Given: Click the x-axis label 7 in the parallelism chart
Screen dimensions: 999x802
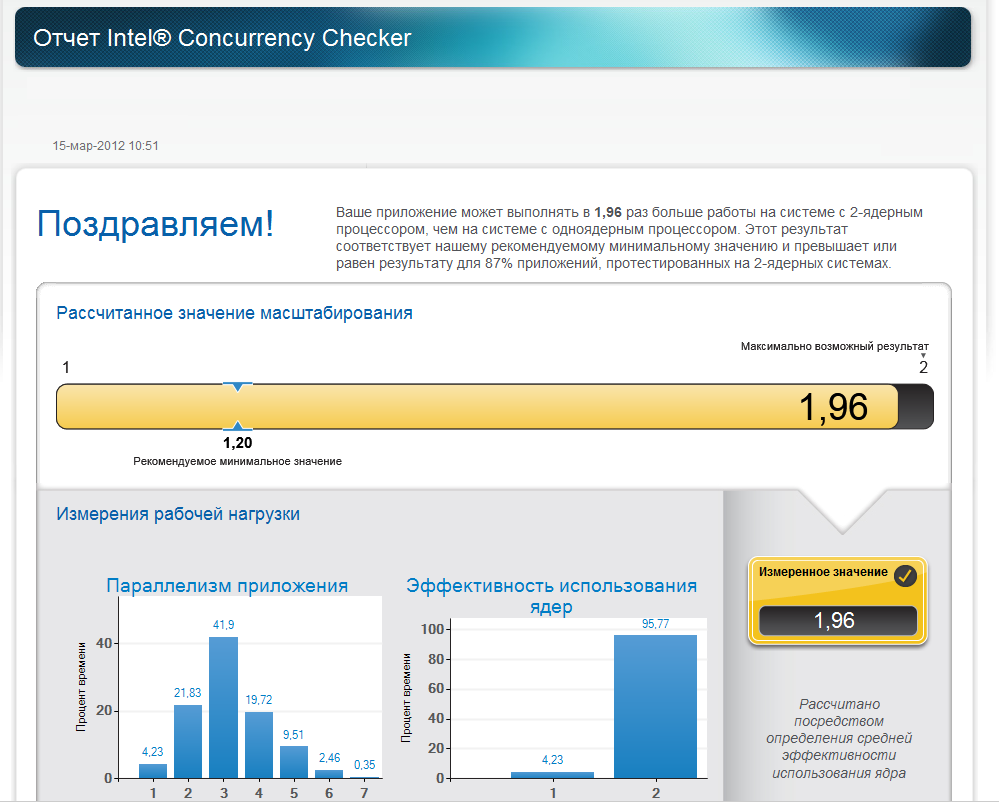Looking at the screenshot, I should [364, 793].
